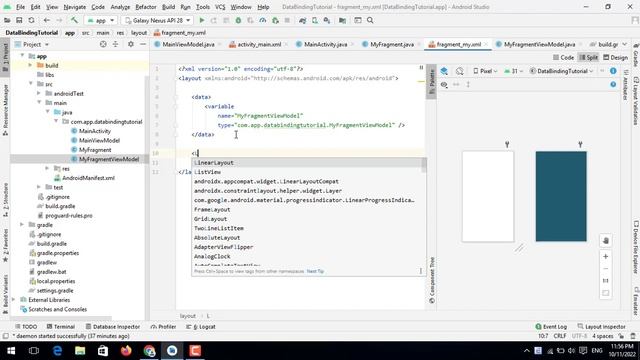Switch to the activity_main.xml tab

click(x=259, y=44)
